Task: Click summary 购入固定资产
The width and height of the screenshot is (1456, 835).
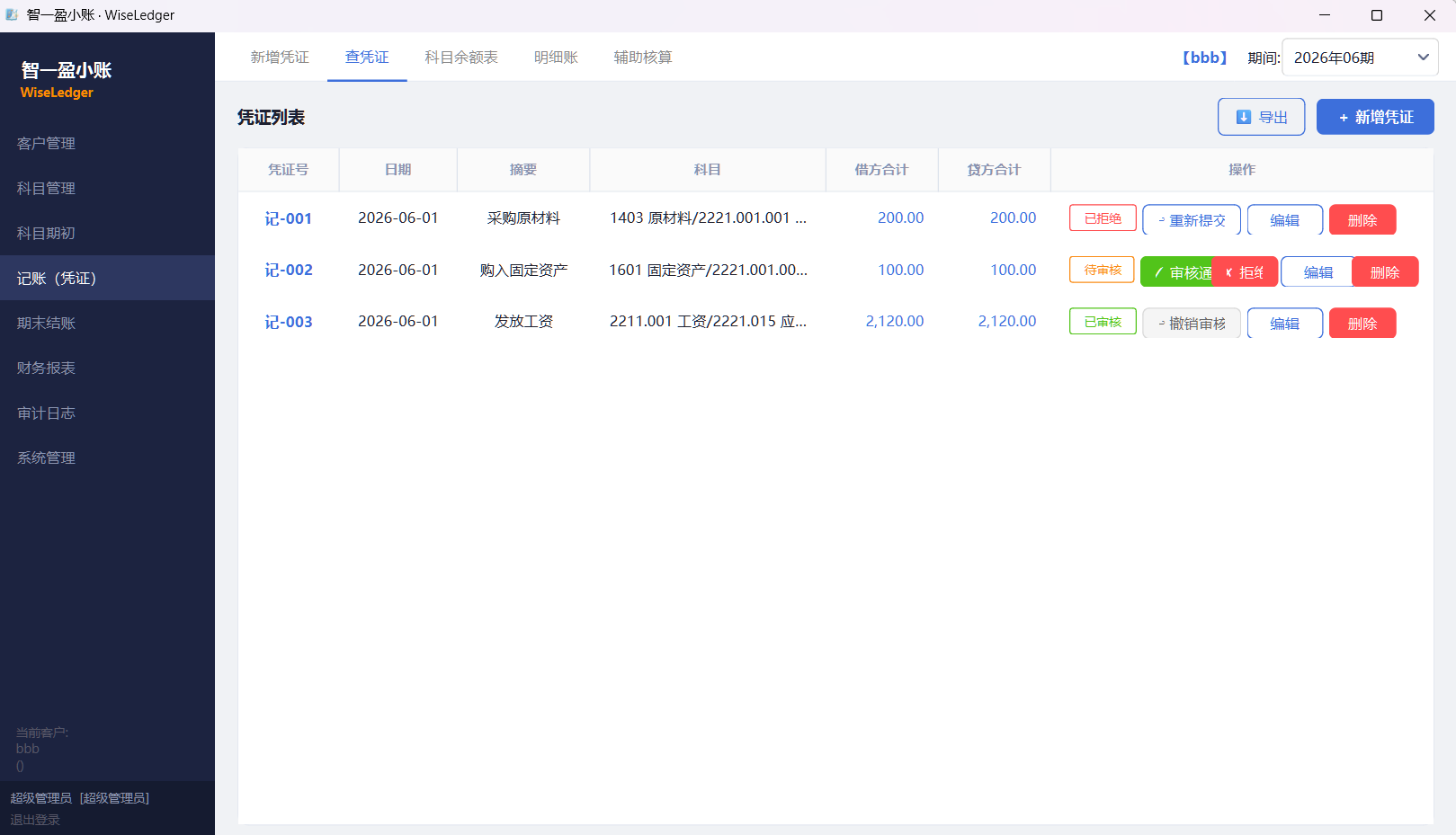Action: pyautogui.click(x=523, y=270)
